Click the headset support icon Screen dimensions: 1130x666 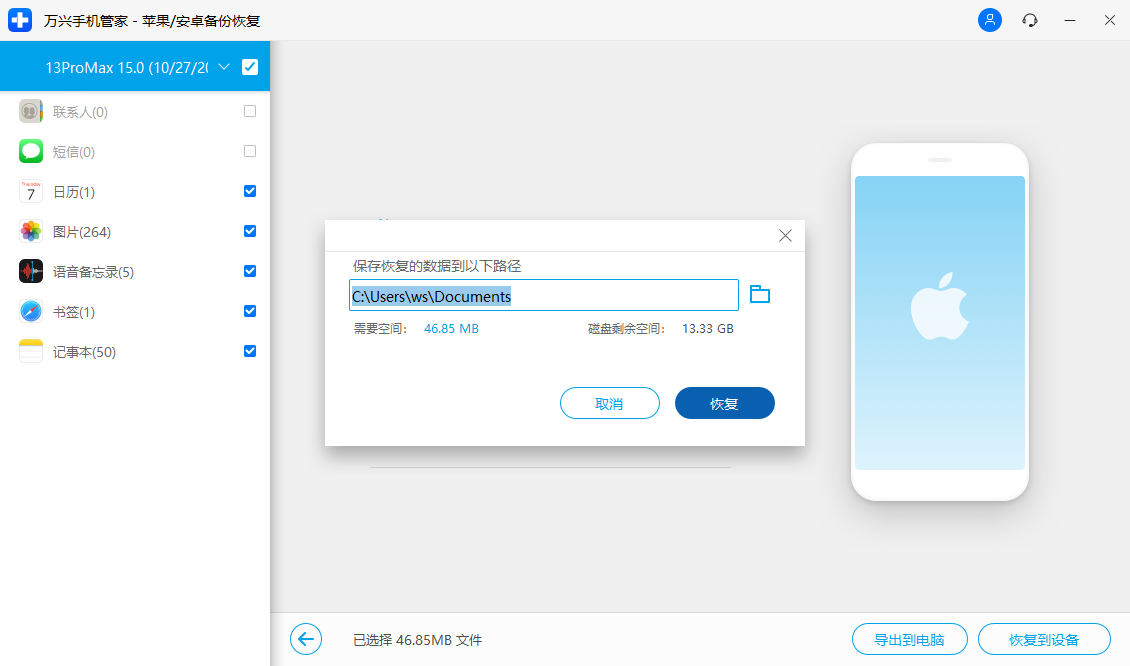[x=1029, y=20]
